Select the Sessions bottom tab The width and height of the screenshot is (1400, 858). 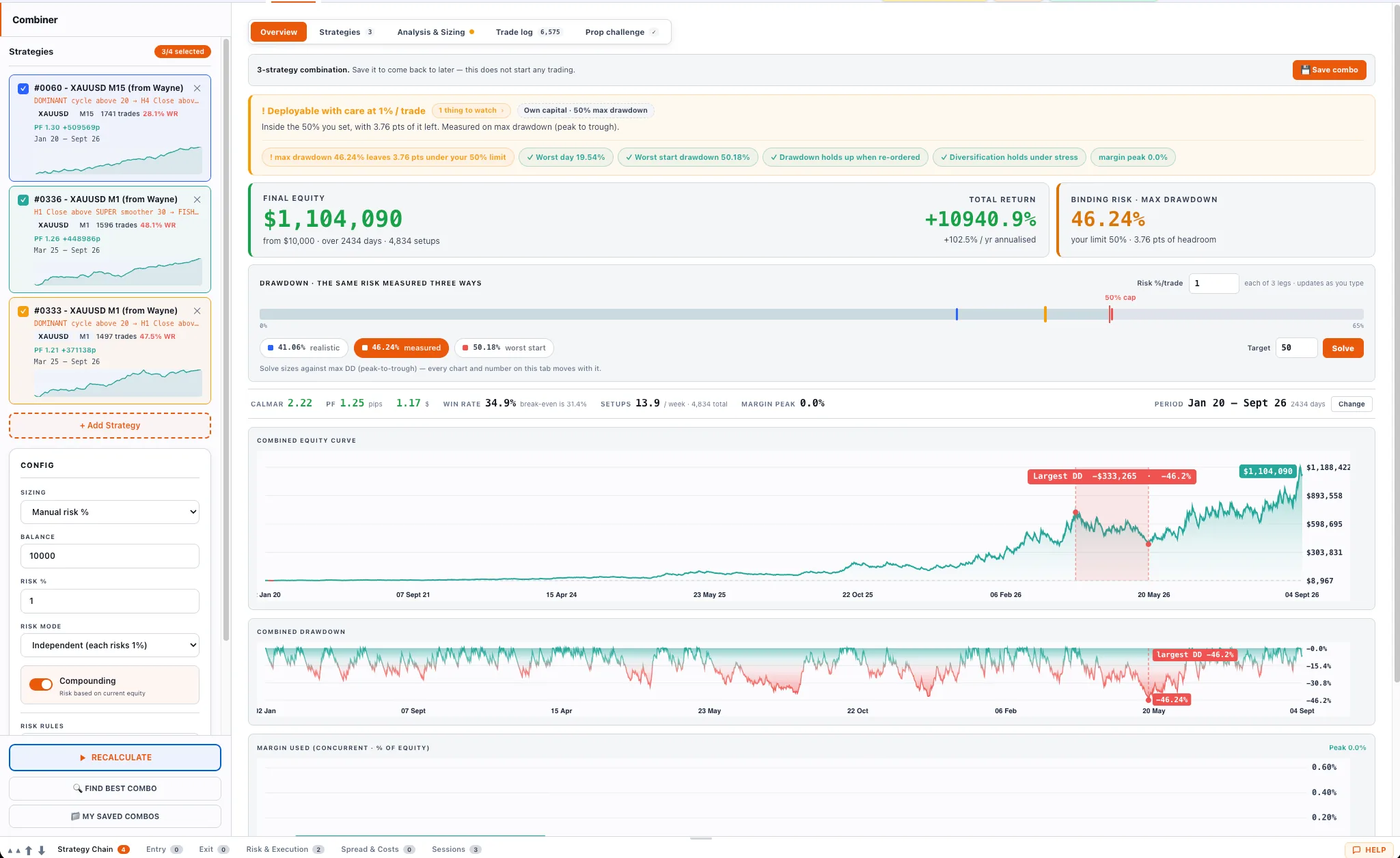[456, 850]
